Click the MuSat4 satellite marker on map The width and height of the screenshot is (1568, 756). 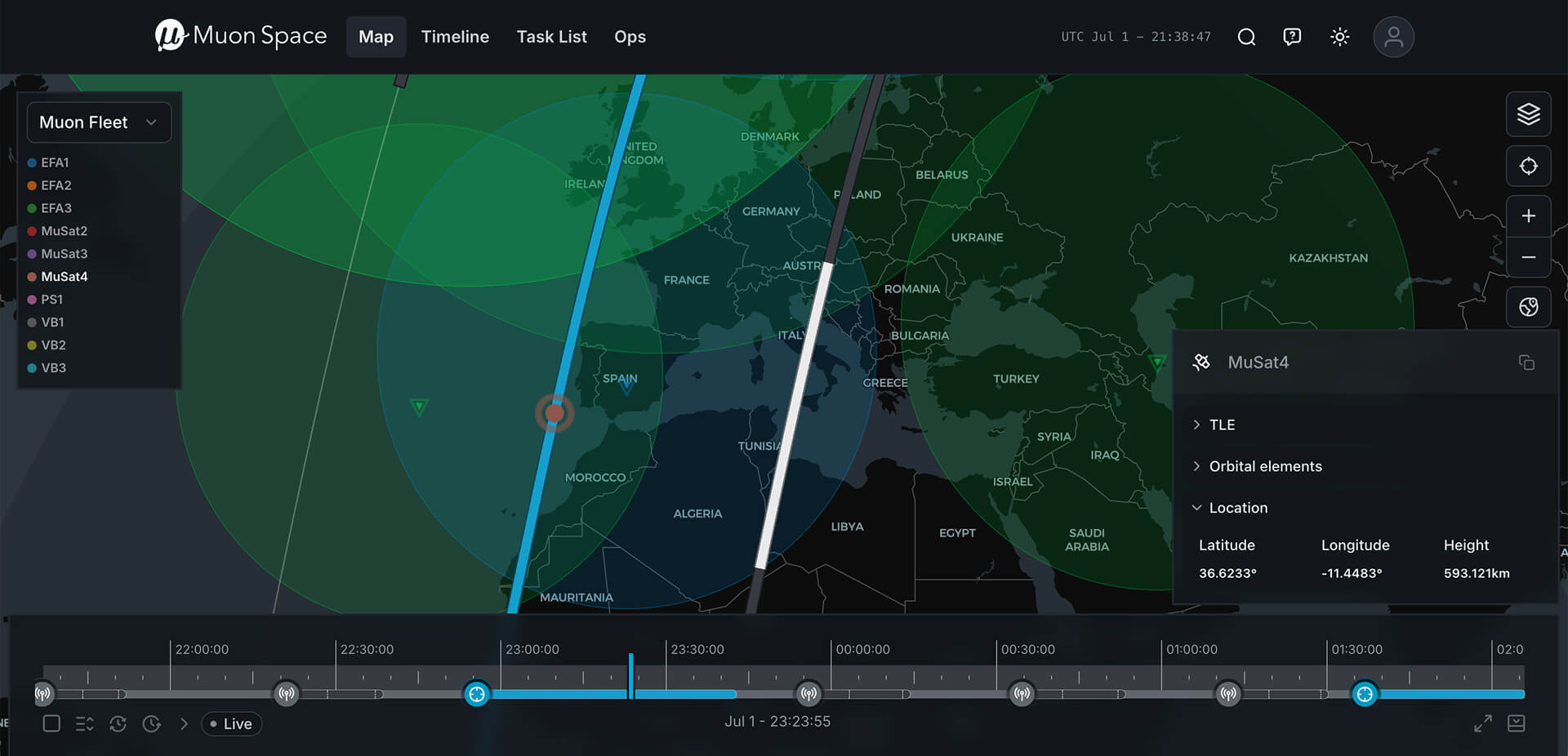(555, 413)
